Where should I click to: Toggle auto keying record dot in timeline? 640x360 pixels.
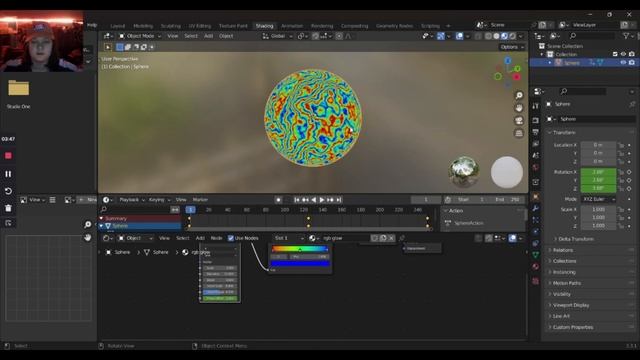(278, 200)
